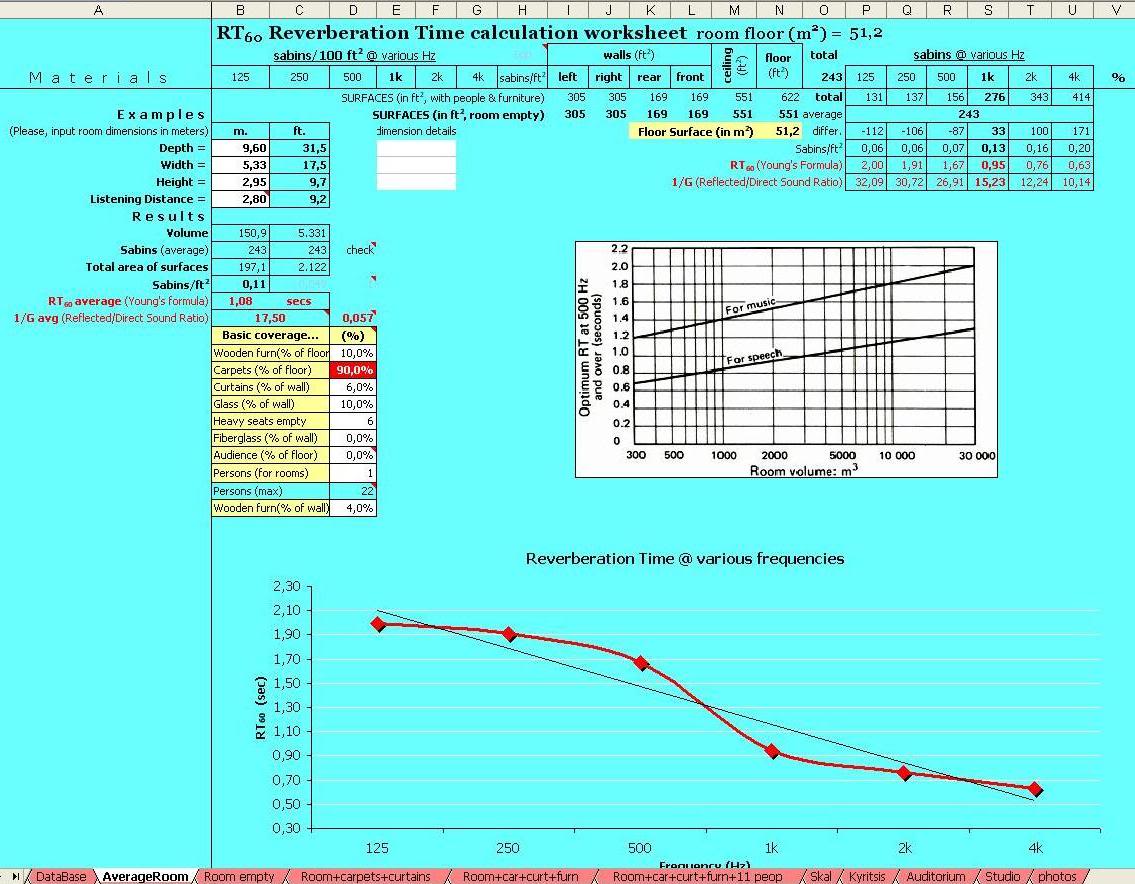Click the Carpets percentage red cell 90,0%
The image size is (1135, 884).
pos(353,370)
